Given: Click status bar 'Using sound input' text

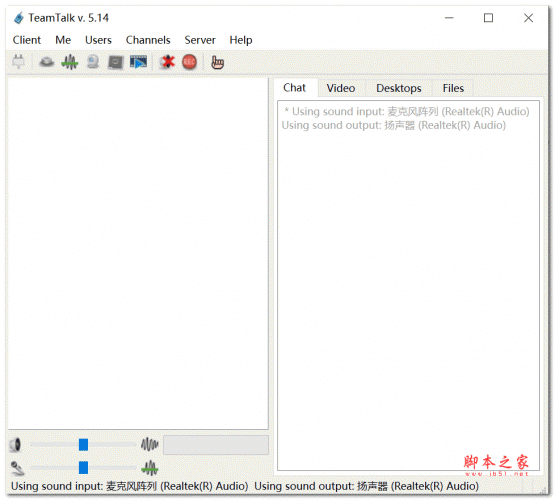Looking at the screenshot, I should [x=130, y=486].
